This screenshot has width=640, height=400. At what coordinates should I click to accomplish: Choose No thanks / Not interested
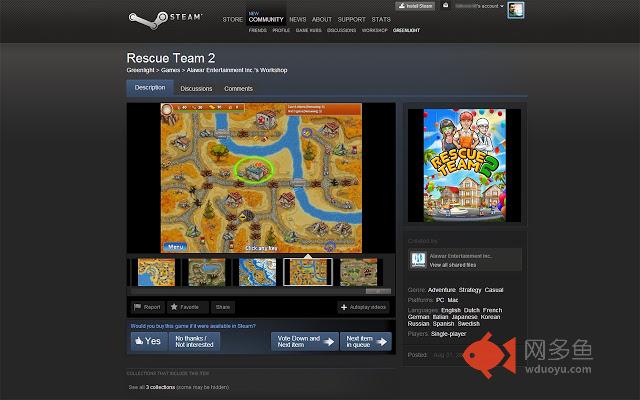click(x=196, y=341)
